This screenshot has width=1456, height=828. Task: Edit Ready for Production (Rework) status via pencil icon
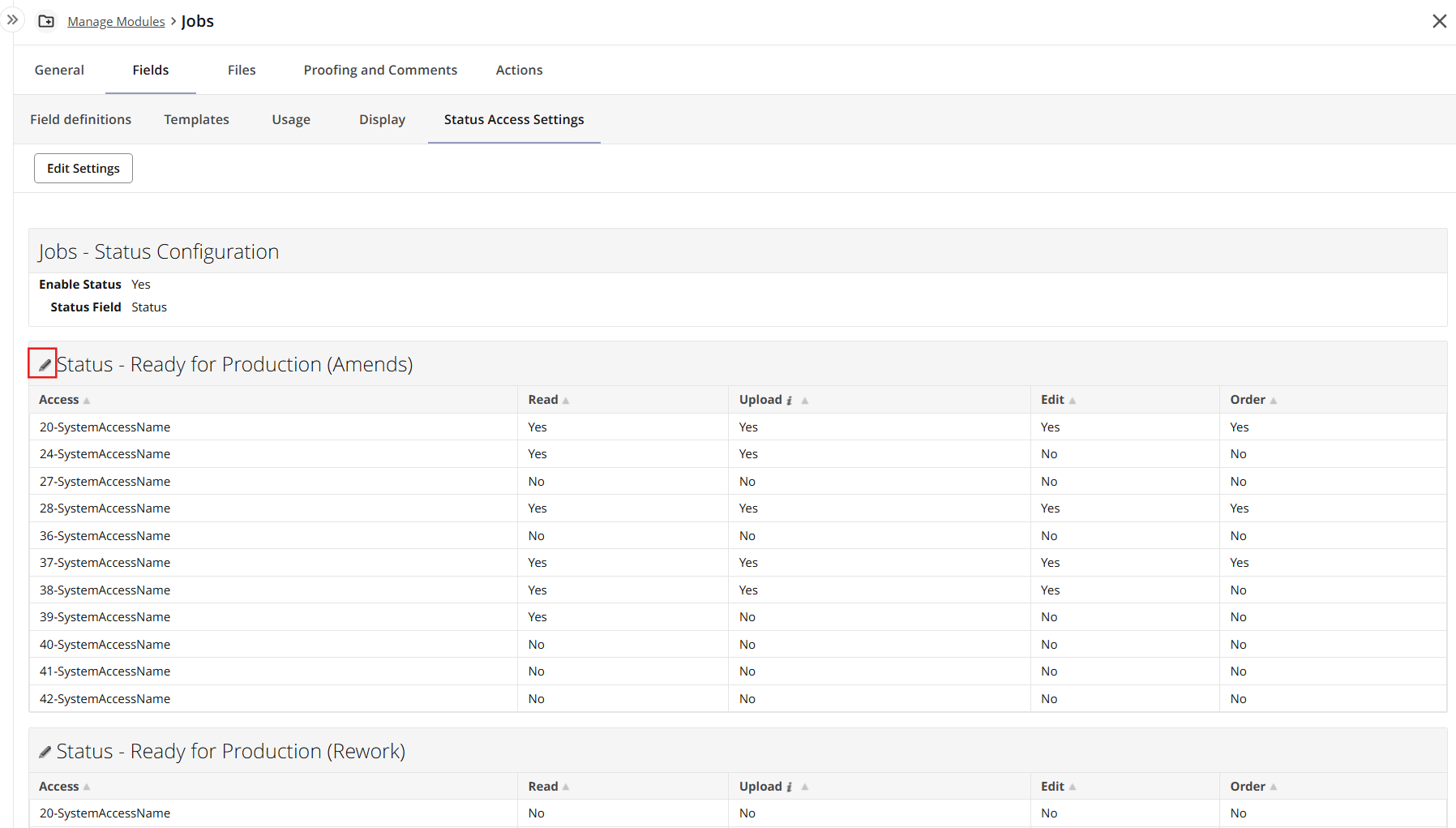coord(45,752)
